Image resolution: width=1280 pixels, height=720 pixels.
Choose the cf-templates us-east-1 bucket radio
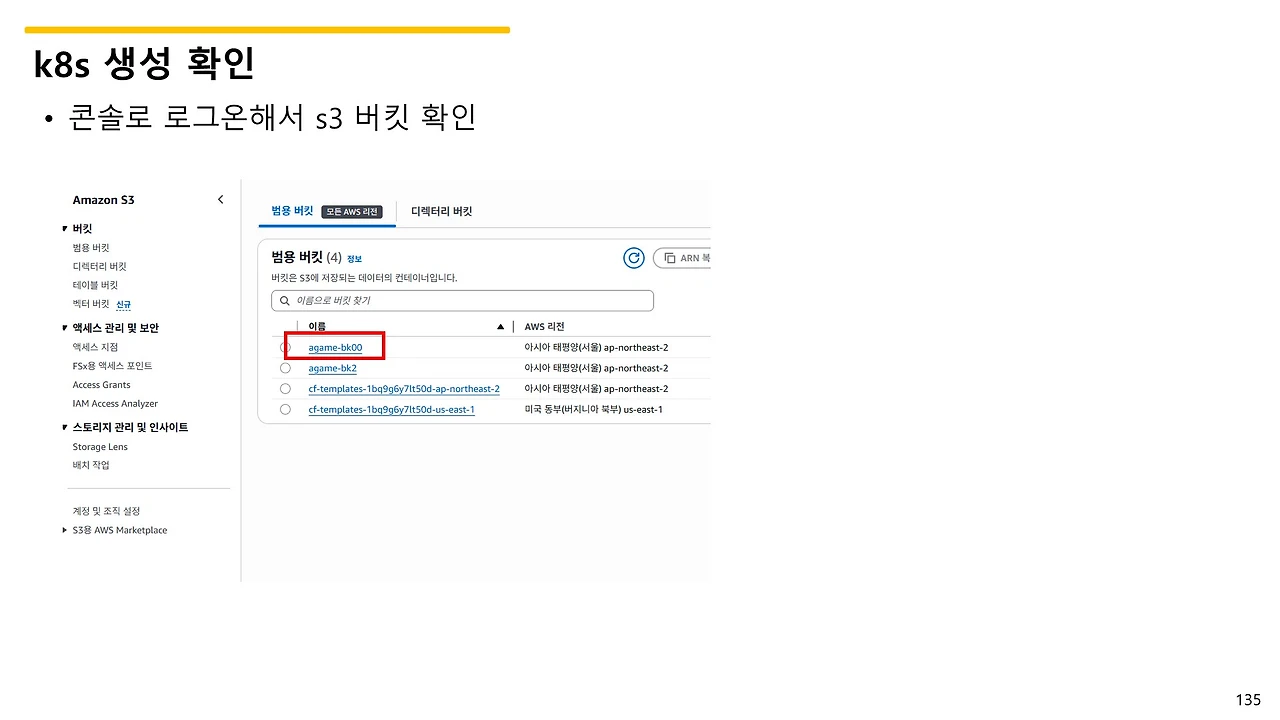[286, 410]
